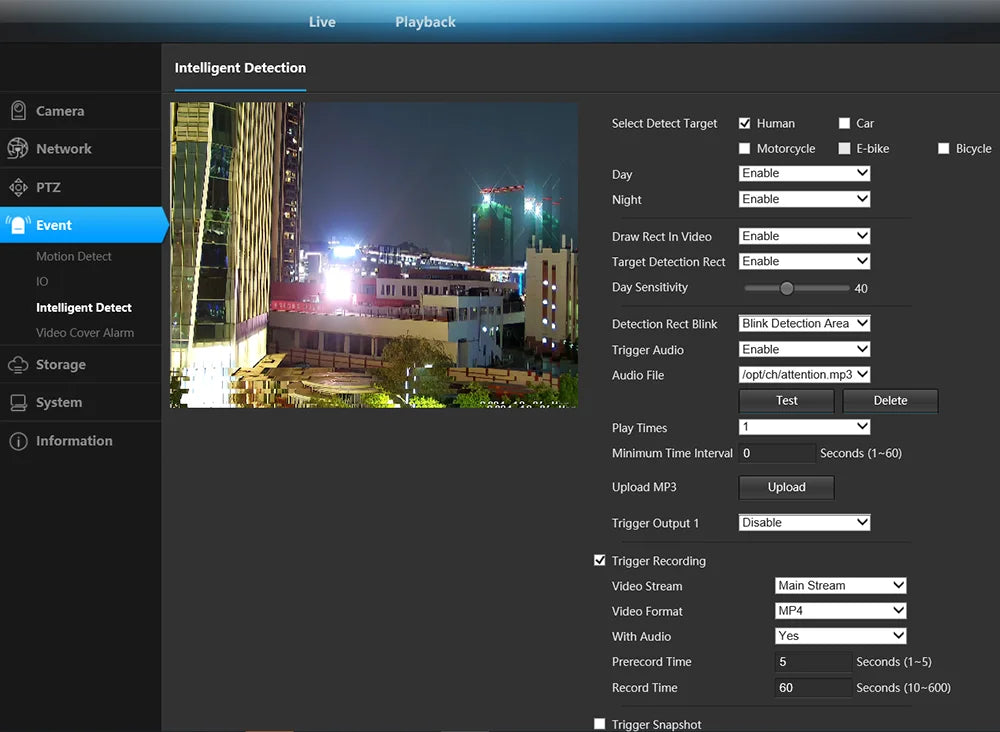Open the Storage settings section
This screenshot has height=732, width=1000.
pyautogui.click(x=58, y=364)
